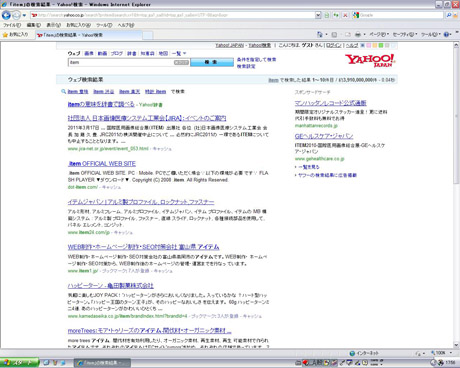Screen dimensions: 460x368
Task: Click the search magnifier in Google box
Action: pyautogui.click(x=449, y=15)
